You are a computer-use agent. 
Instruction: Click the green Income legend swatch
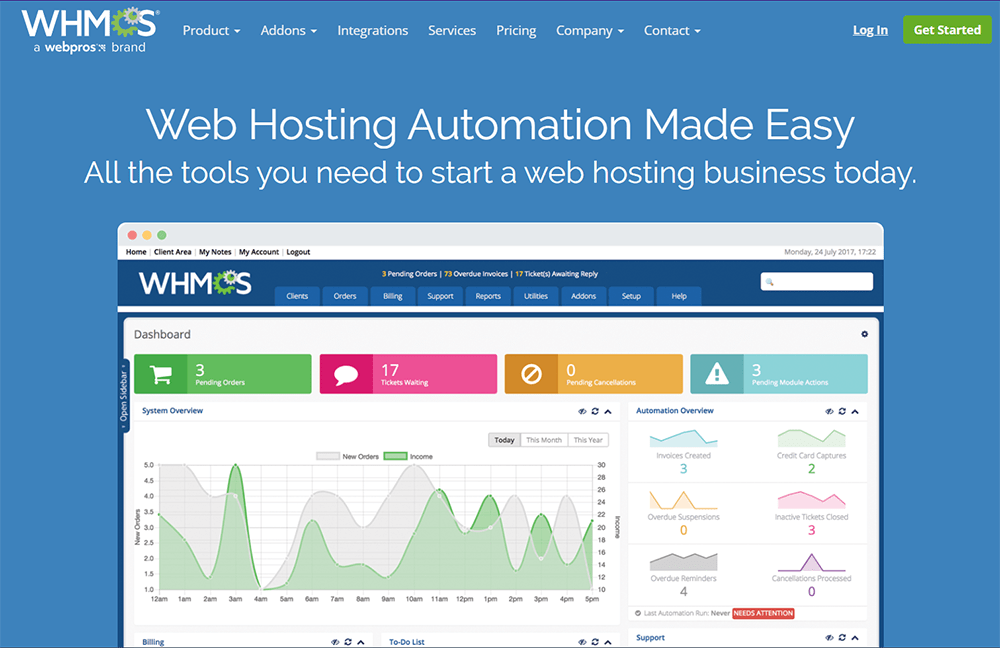[395, 456]
